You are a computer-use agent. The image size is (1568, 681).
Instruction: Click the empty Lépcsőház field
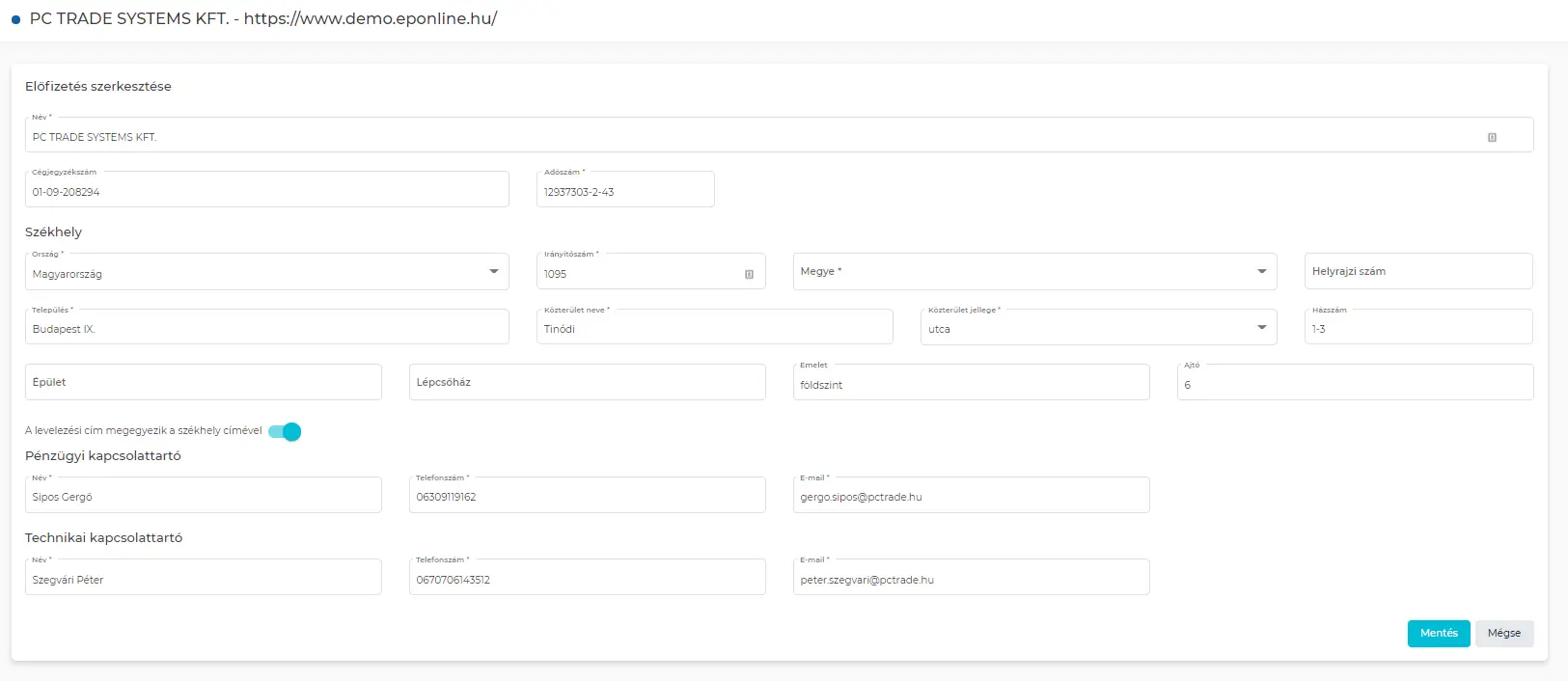pos(587,383)
